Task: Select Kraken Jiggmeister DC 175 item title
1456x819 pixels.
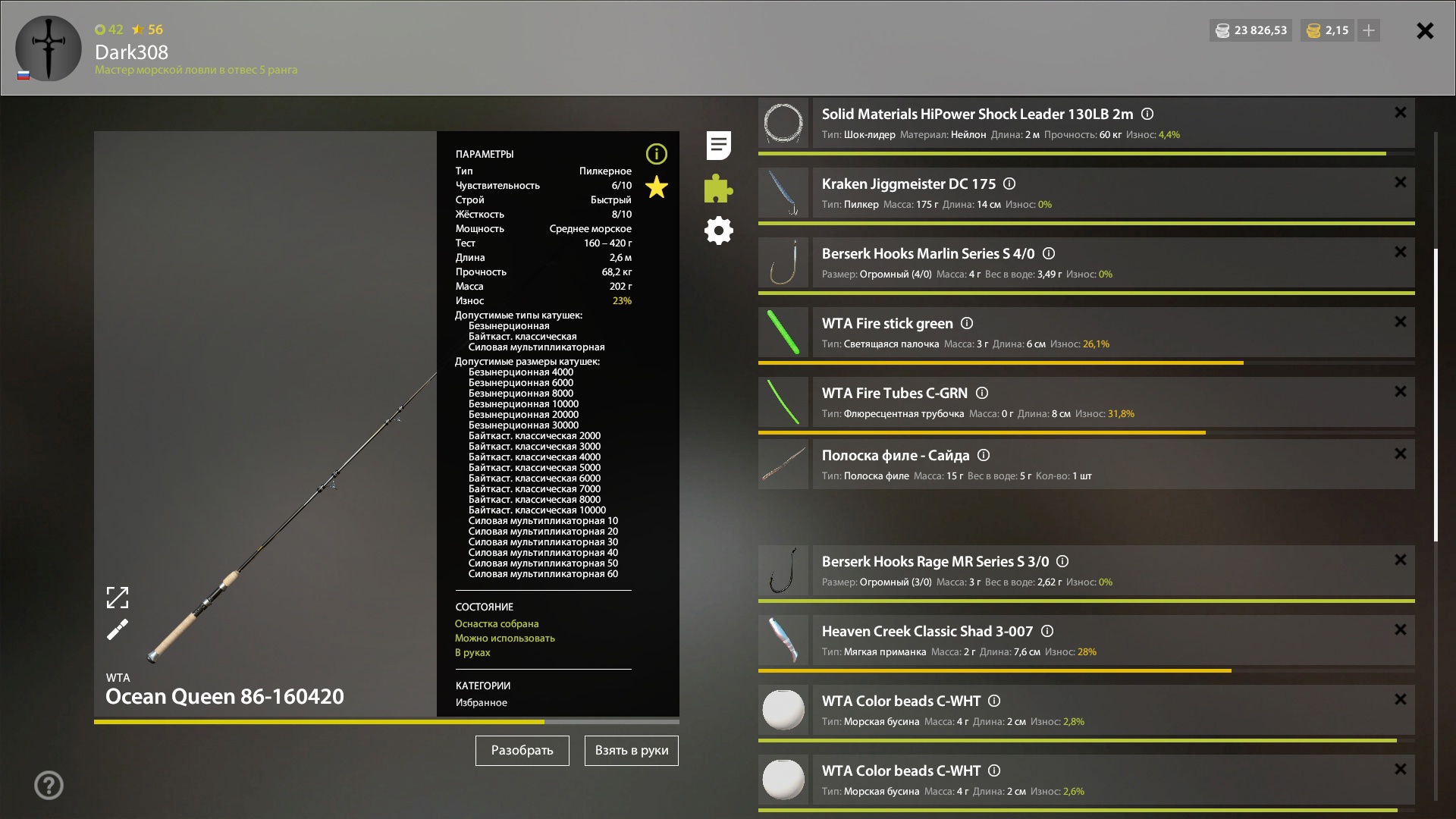Action: (x=908, y=184)
